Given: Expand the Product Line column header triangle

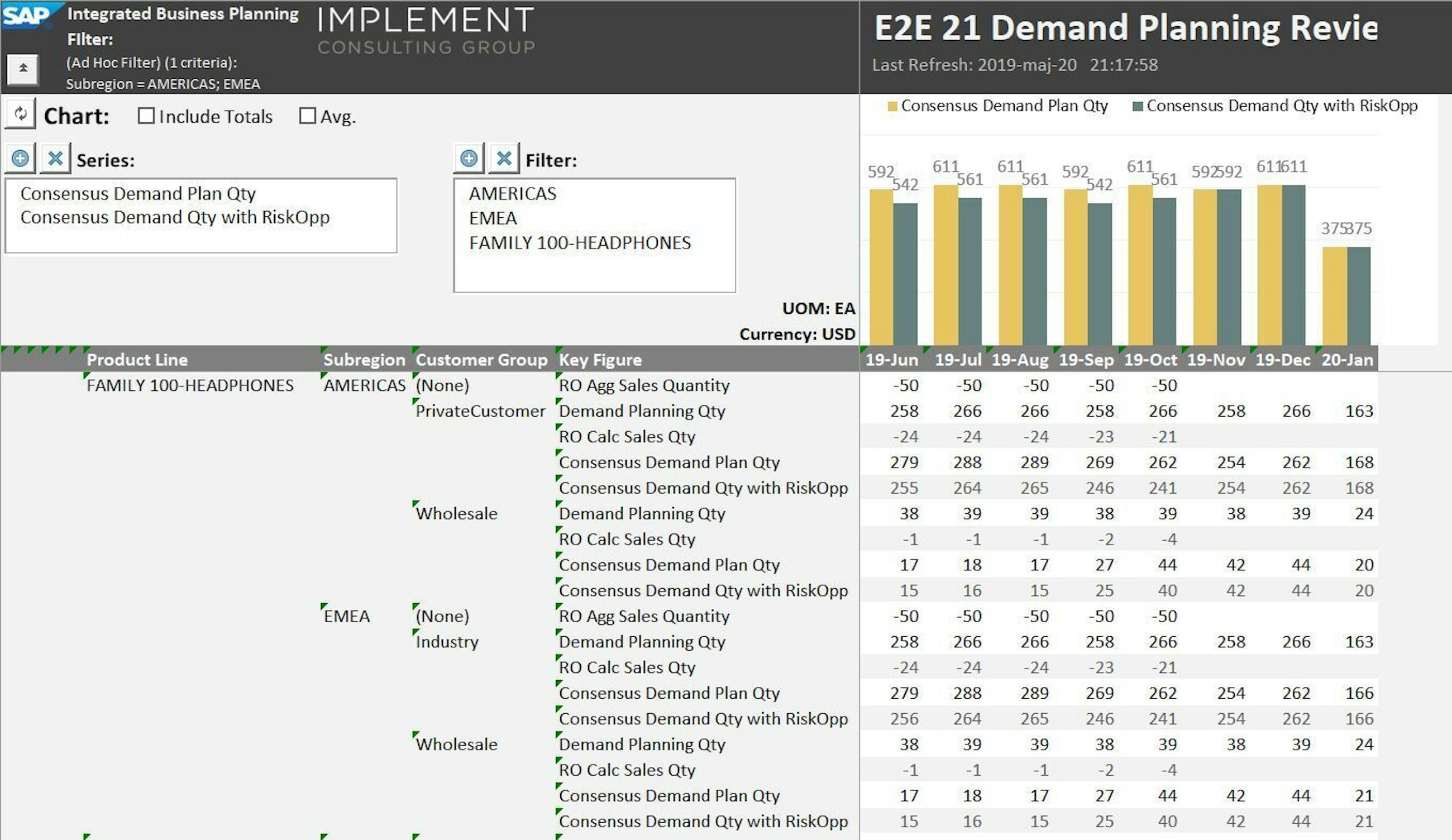Looking at the screenshot, I should (85, 351).
